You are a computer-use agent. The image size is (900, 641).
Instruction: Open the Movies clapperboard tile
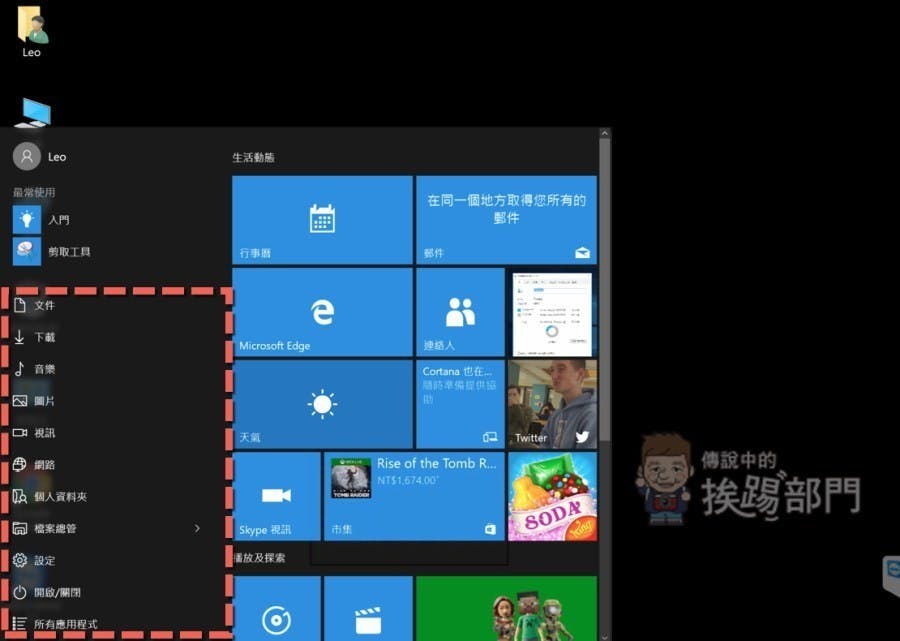(368, 608)
